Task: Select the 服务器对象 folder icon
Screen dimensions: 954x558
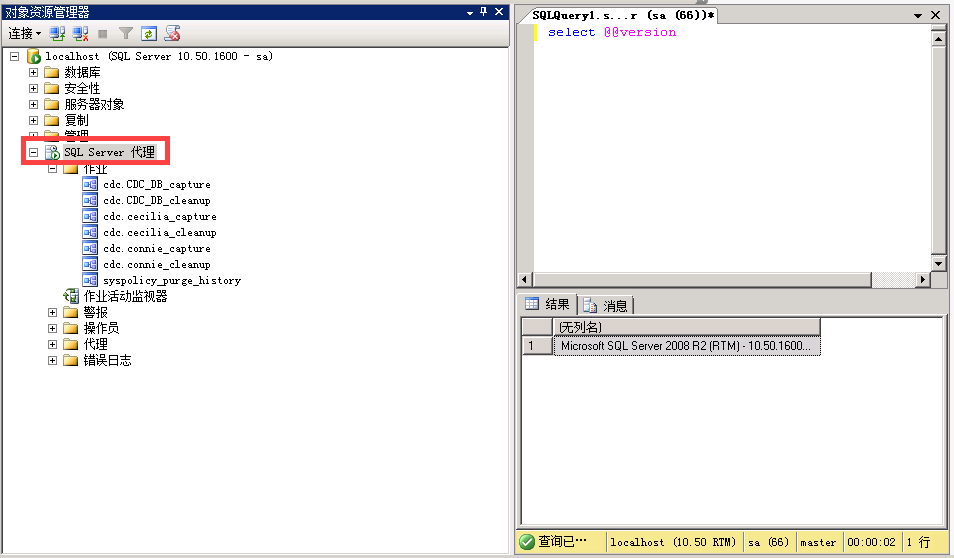Action: [x=52, y=105]
